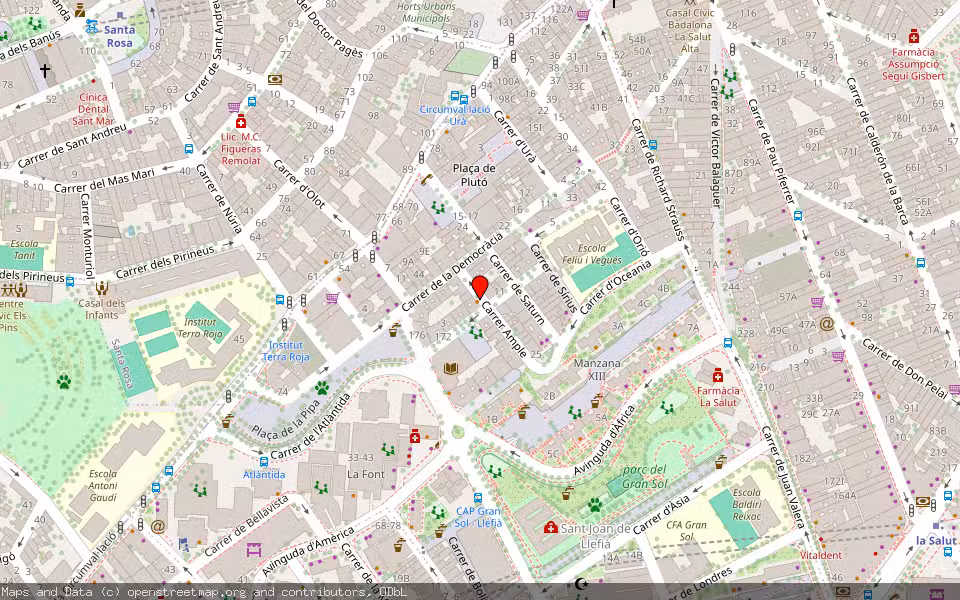Select the Escola Antoni Gaudí label
The height and width of the screenshot is (600, 960).
(x=103, y=486)
